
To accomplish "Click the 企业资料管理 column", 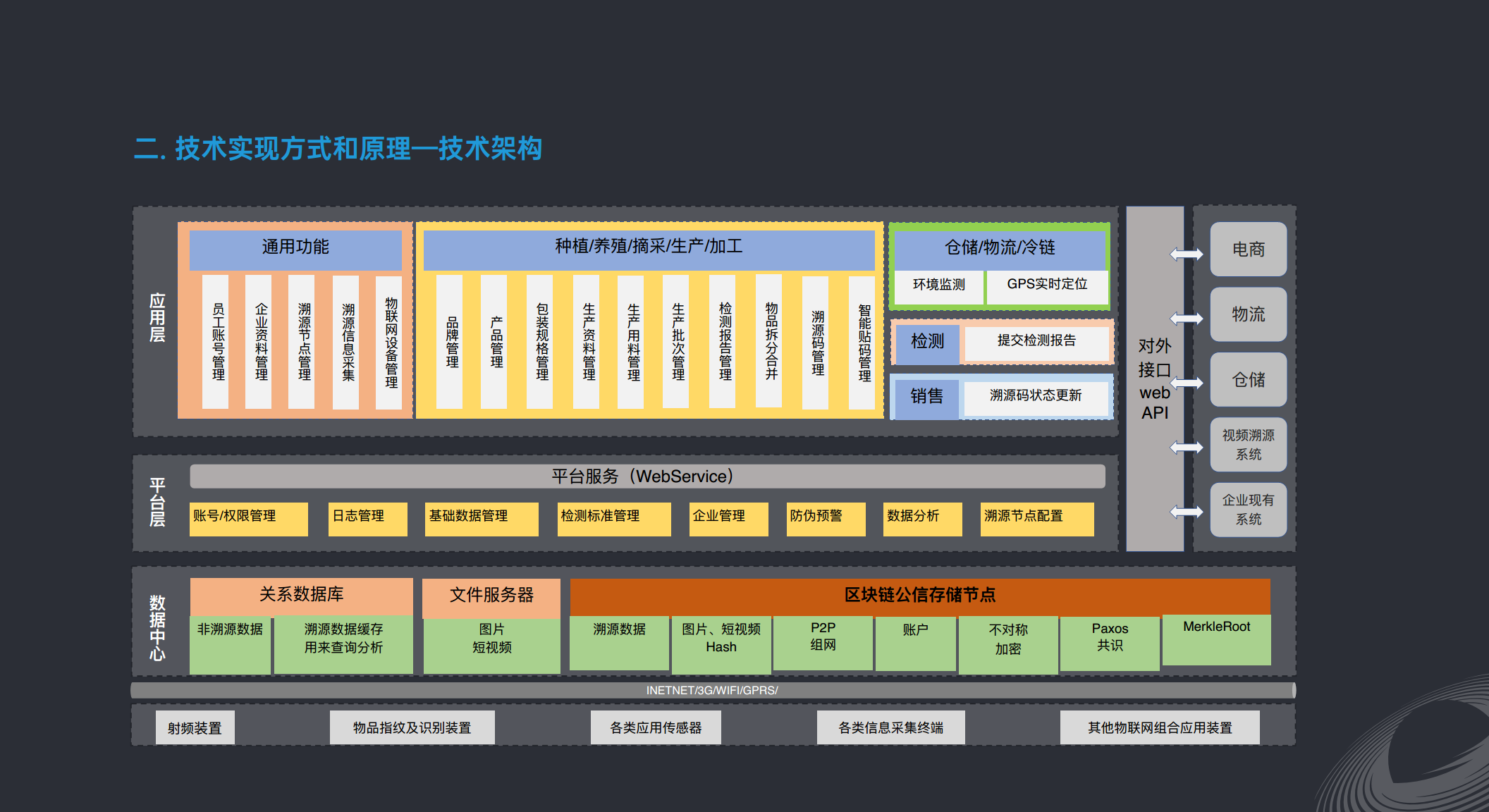I will (x=258, y=342).
